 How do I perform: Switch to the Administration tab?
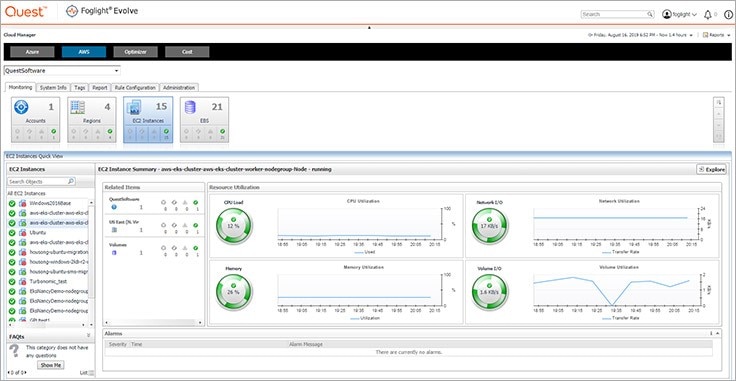point(179,88)
